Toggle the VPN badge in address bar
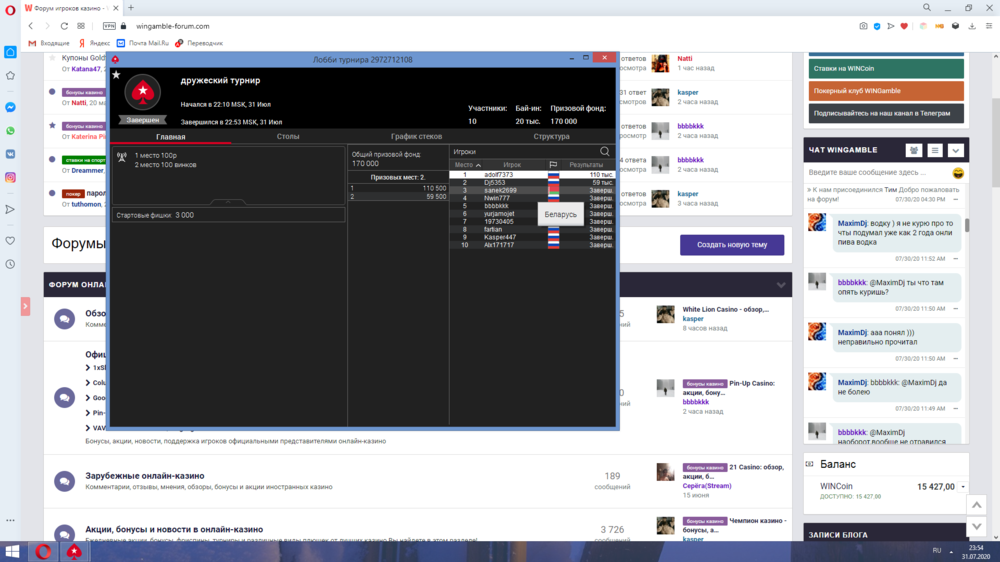The image size is (1000, 562). (x=109, y=26)
